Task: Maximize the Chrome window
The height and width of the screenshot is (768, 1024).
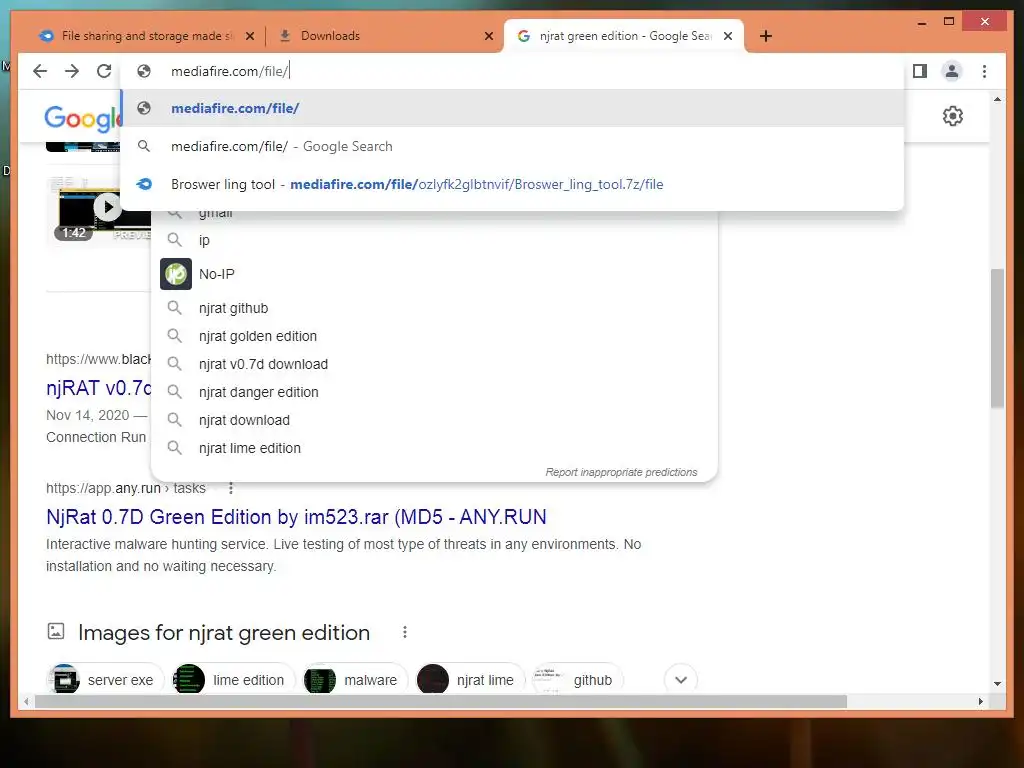Action: coord(949,22)
